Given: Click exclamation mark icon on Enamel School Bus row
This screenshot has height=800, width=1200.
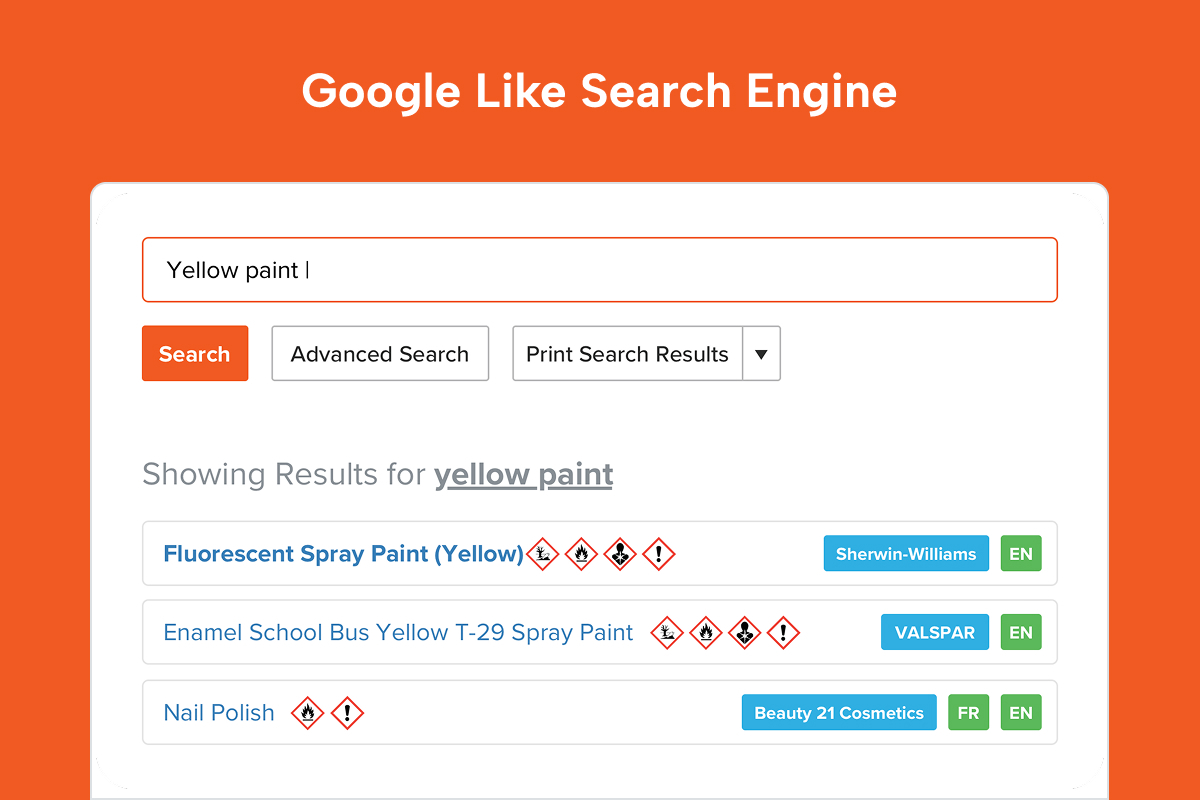Looking at the screenshot, I should (784, 632).
